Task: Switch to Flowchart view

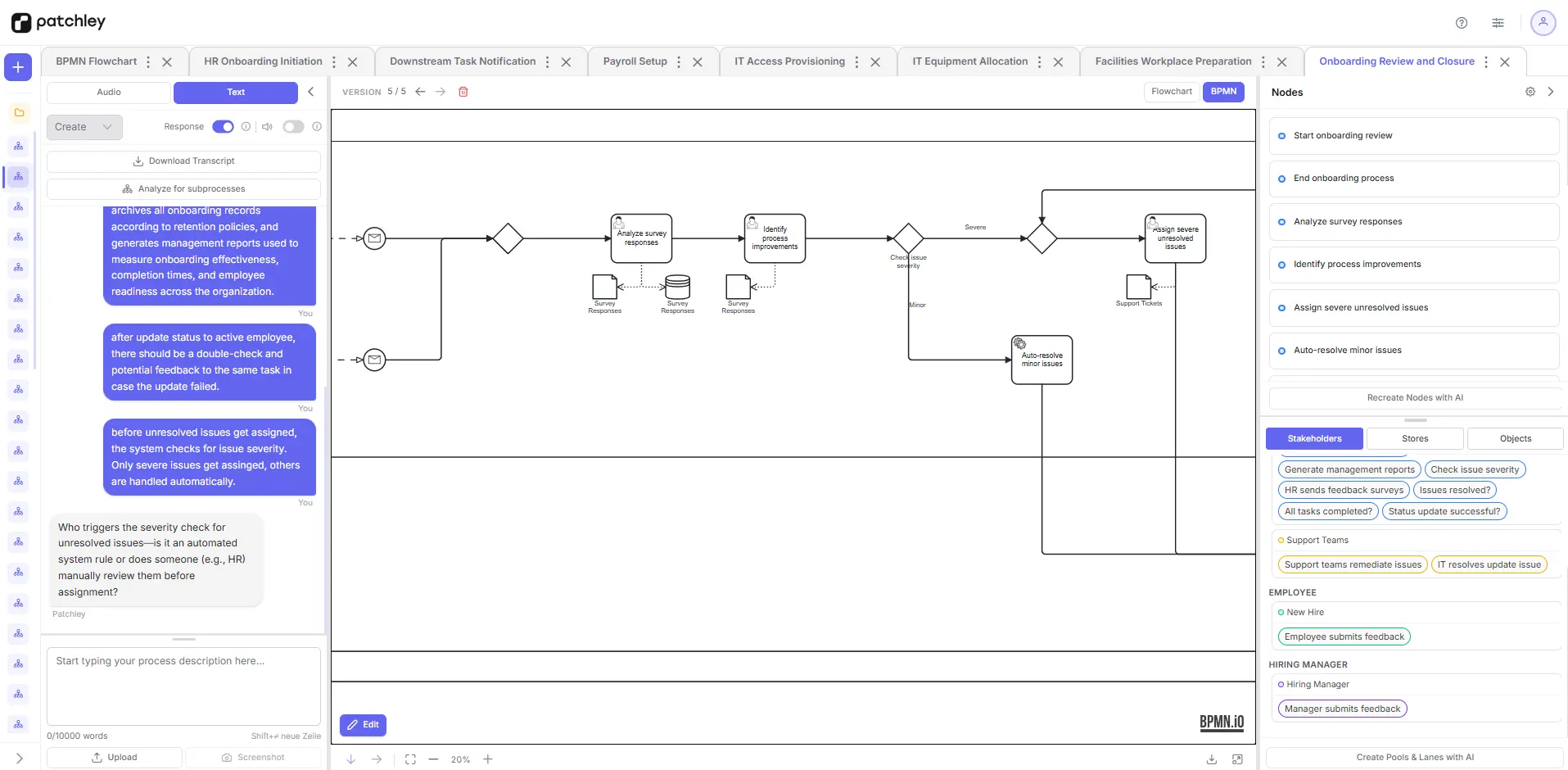Action: click(1172, 92)
